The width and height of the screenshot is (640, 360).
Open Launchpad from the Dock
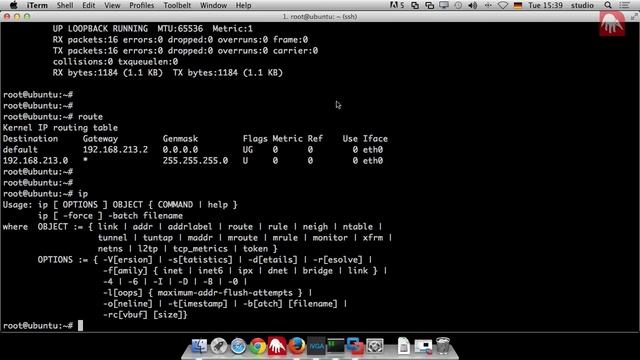tap(219, 346)
